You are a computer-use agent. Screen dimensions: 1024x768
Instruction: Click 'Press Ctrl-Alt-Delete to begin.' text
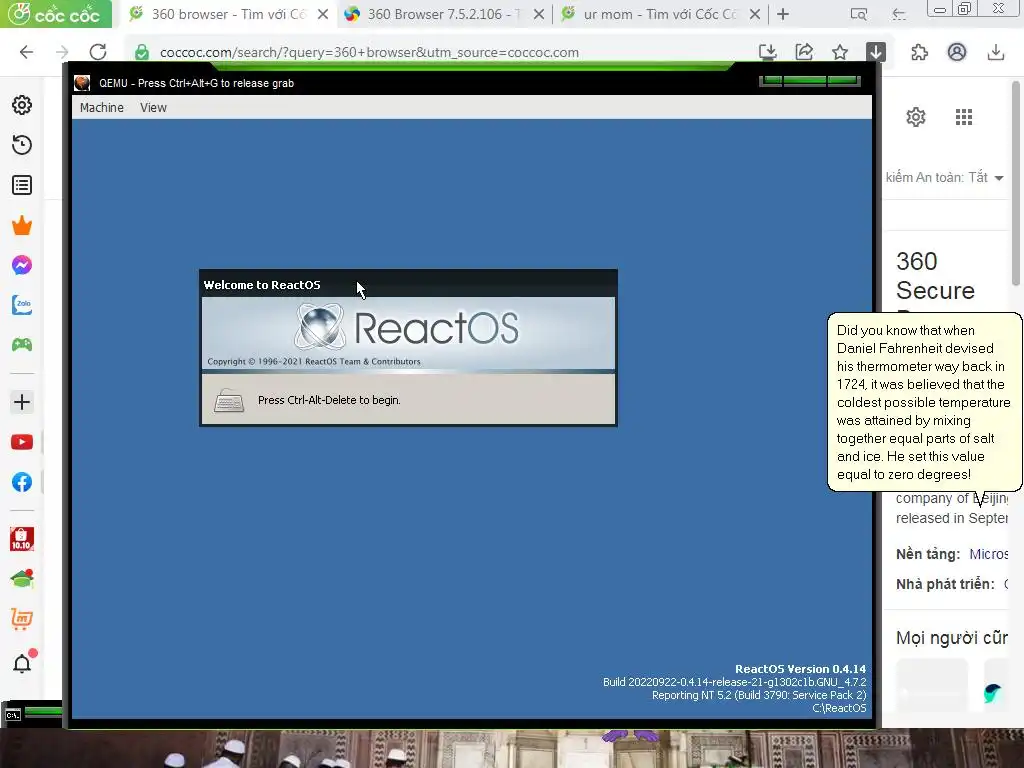pyautogui.click(x=329, y=400)
